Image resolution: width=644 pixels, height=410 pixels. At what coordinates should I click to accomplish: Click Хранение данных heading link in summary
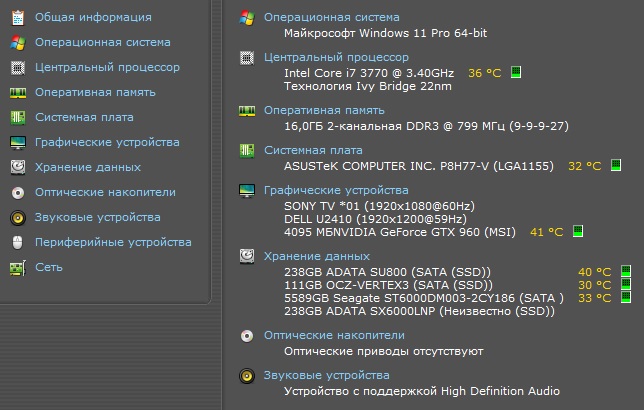tap(317, 256)
